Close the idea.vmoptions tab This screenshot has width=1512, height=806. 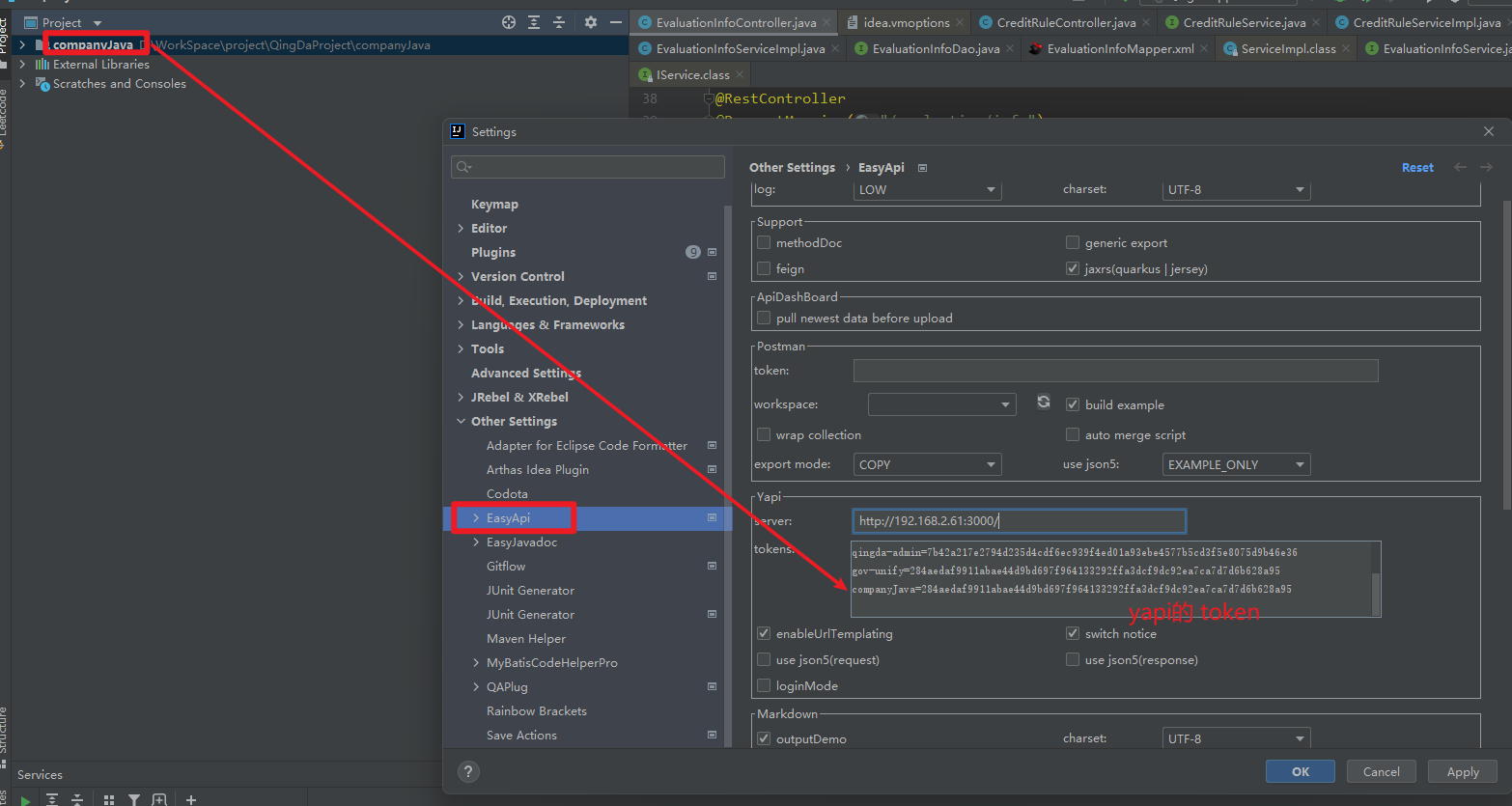tap(960, 22)
